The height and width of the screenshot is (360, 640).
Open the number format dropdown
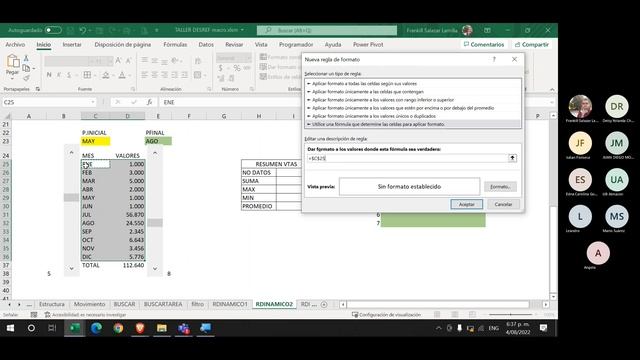[248, 58]
